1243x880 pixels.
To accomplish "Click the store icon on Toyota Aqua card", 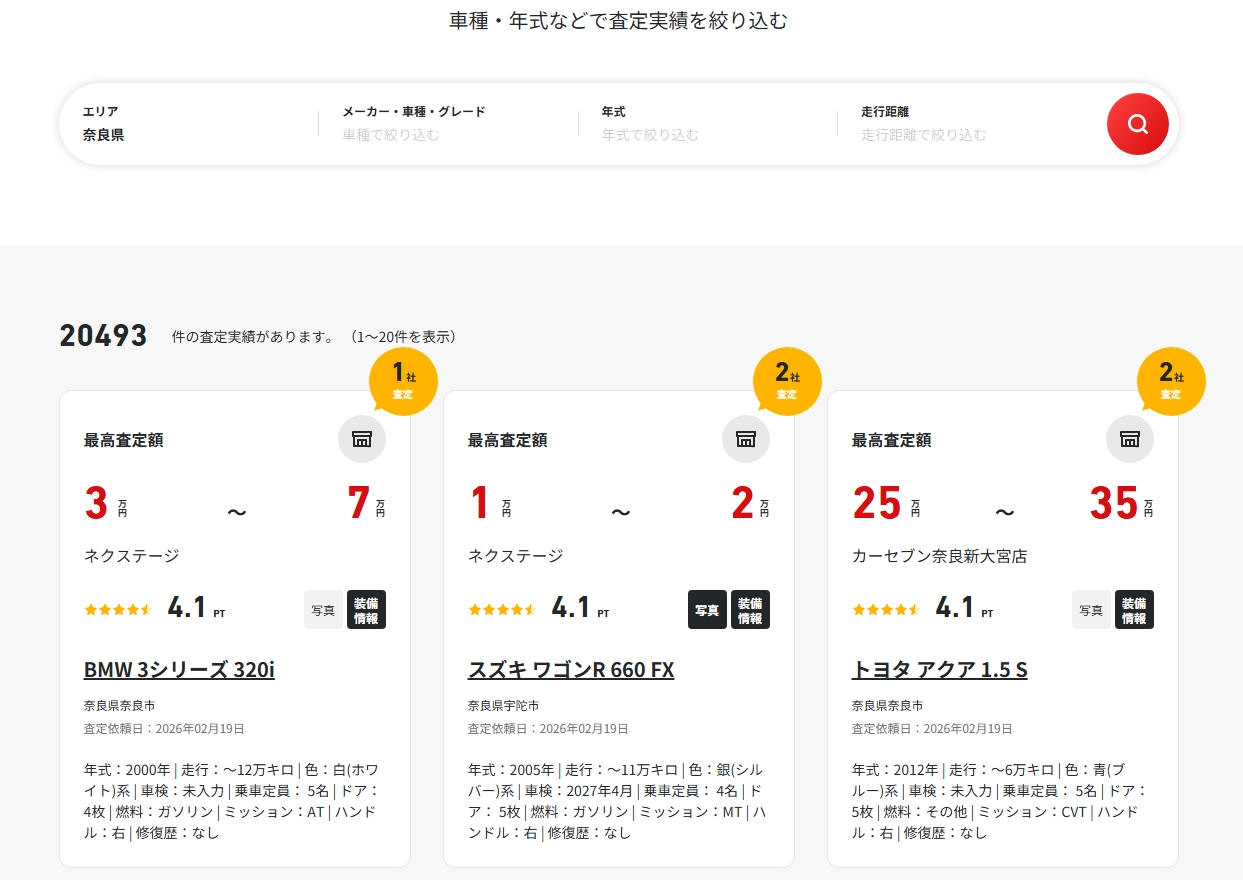I will coord(1129,439).
